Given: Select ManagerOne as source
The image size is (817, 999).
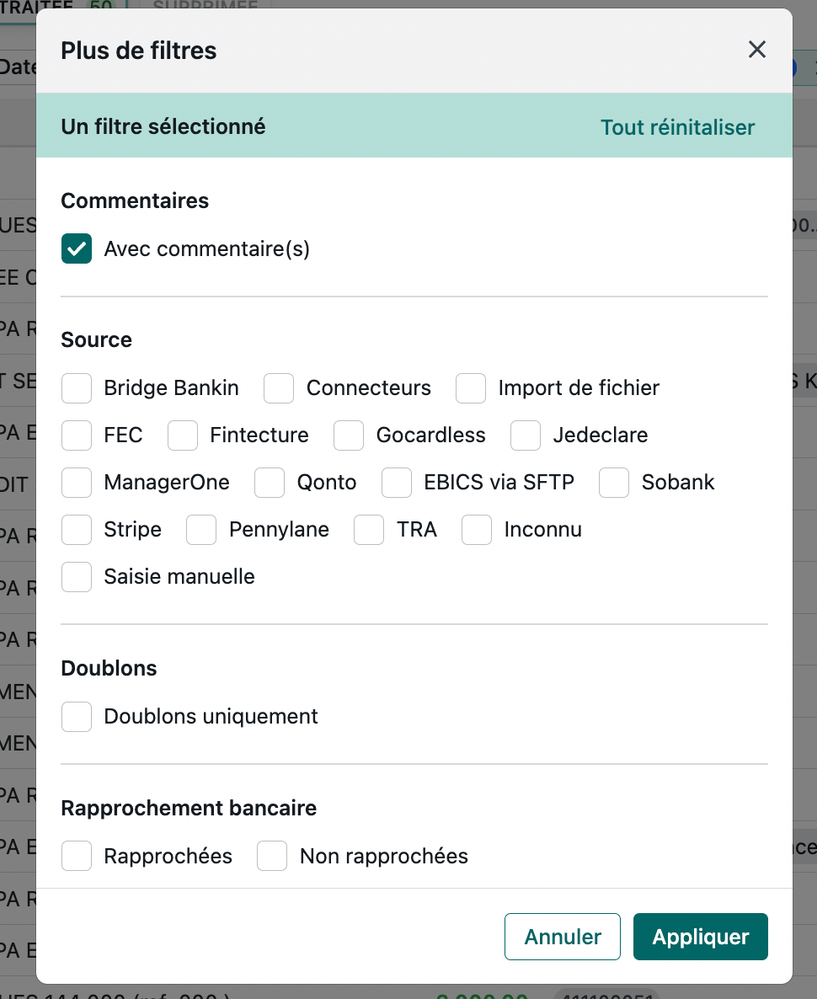Looking at the screenshot, I should pyautogui.click(x=77, y=482).
